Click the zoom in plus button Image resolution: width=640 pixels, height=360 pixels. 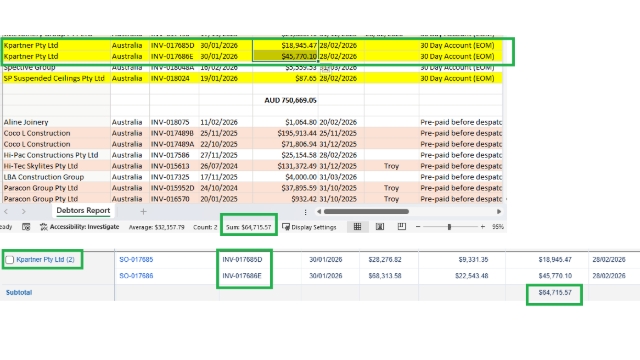tap(482, 227)
